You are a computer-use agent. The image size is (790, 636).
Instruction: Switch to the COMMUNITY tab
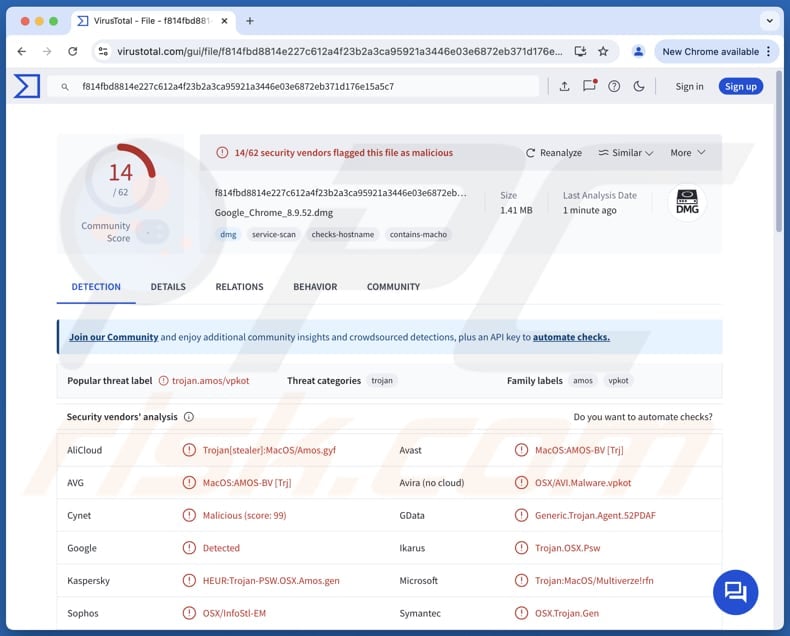393,287
